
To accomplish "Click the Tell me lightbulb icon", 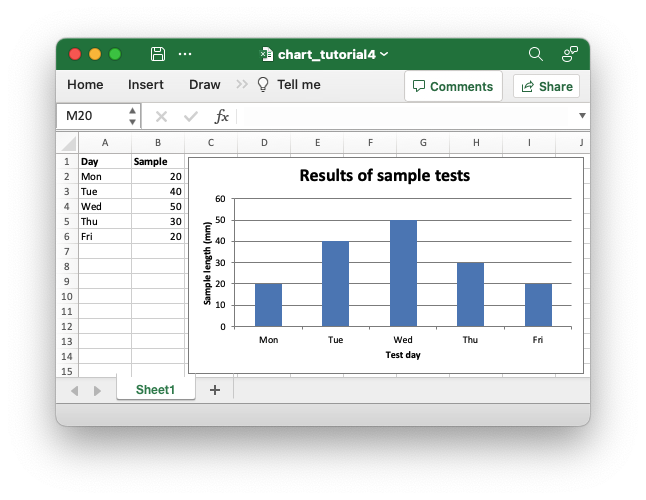I will coord(264,85).
